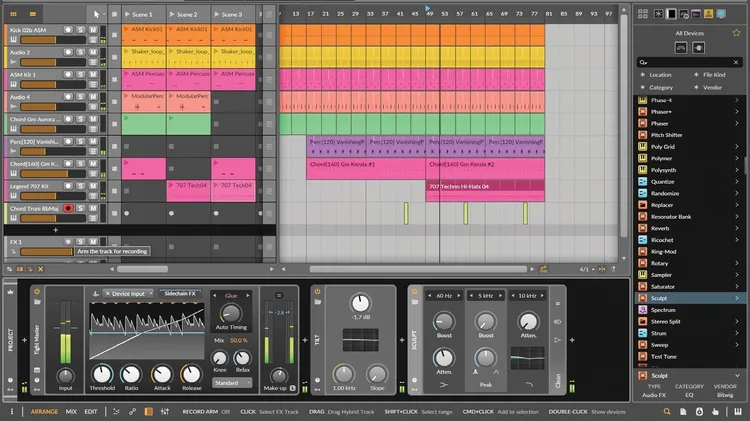Select the Sculpt low-shelf curve icon

(443, 384)
